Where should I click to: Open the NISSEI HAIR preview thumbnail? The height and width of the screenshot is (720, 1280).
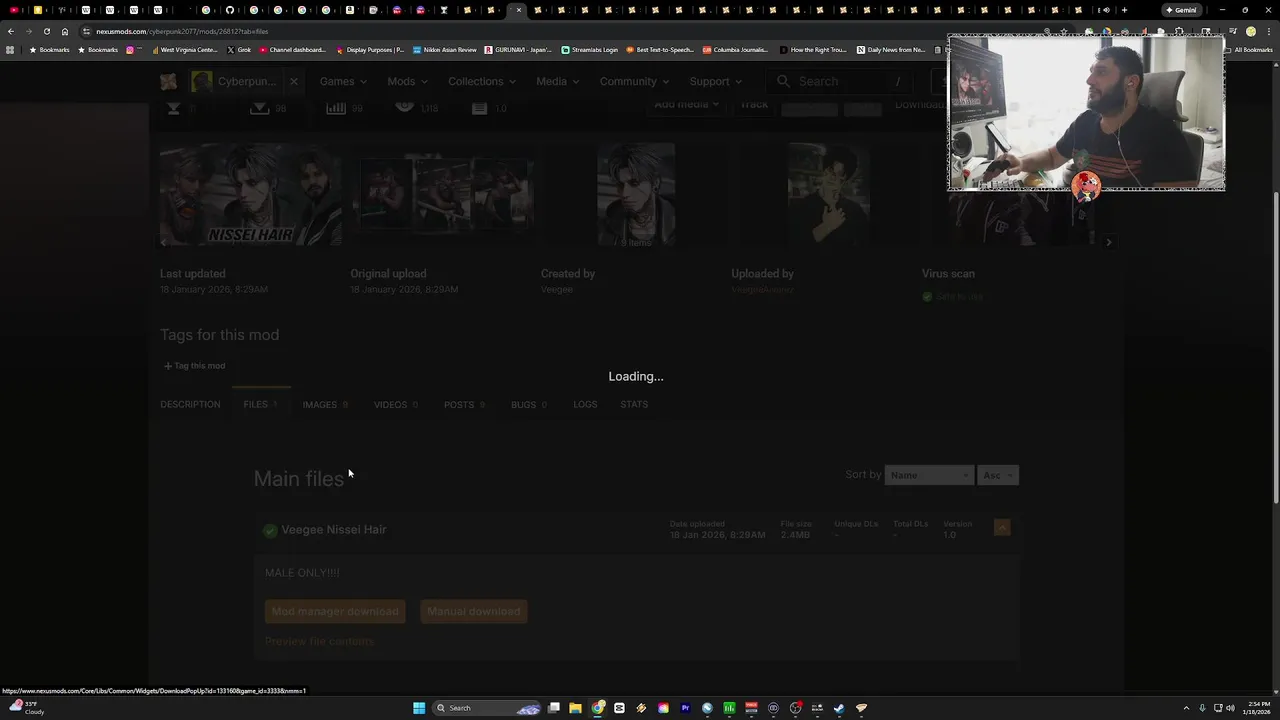coord(251,194)
